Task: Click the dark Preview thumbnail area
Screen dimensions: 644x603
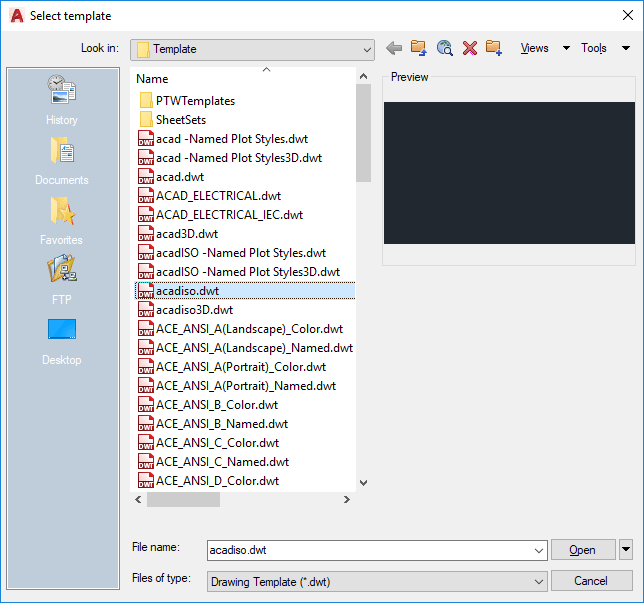Action: pos(509,173)
